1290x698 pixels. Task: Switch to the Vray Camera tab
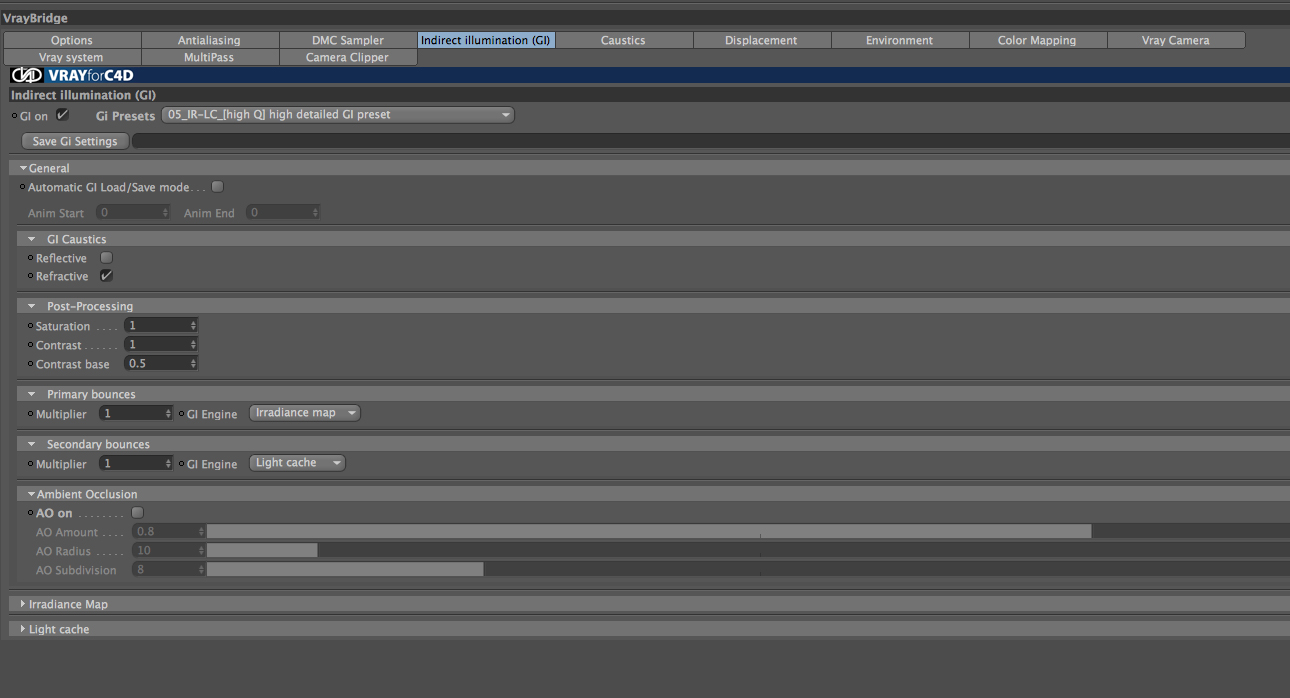[1175, 40]
